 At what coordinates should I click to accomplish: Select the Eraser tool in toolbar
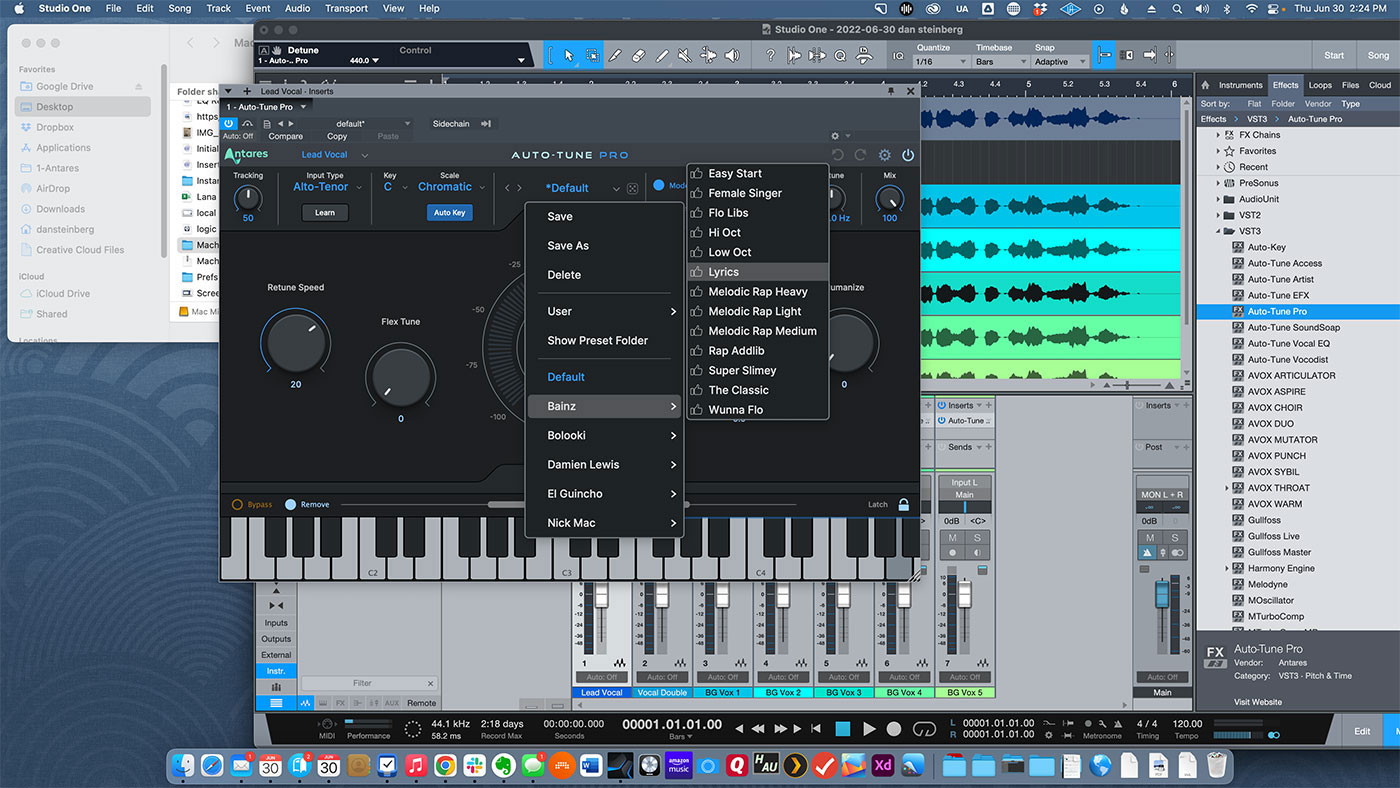639,56
